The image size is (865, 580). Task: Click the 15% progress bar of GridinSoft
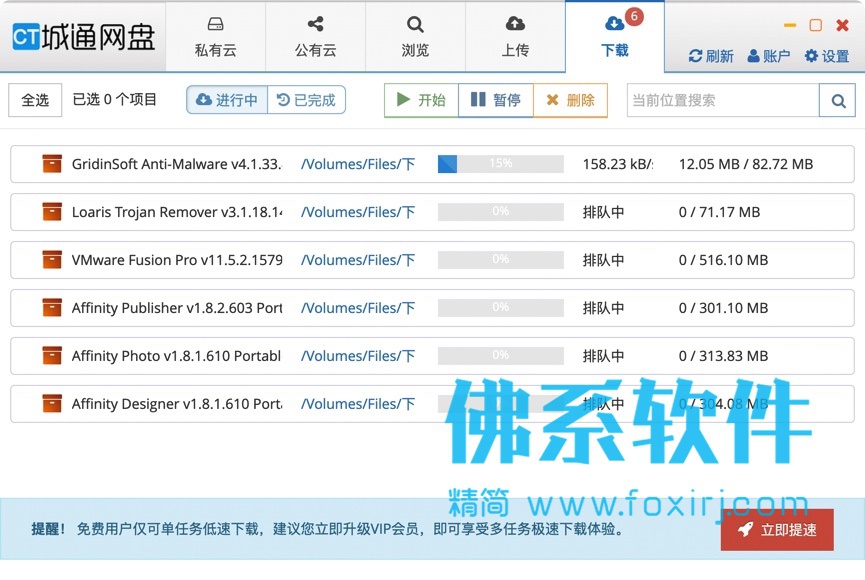501,164
